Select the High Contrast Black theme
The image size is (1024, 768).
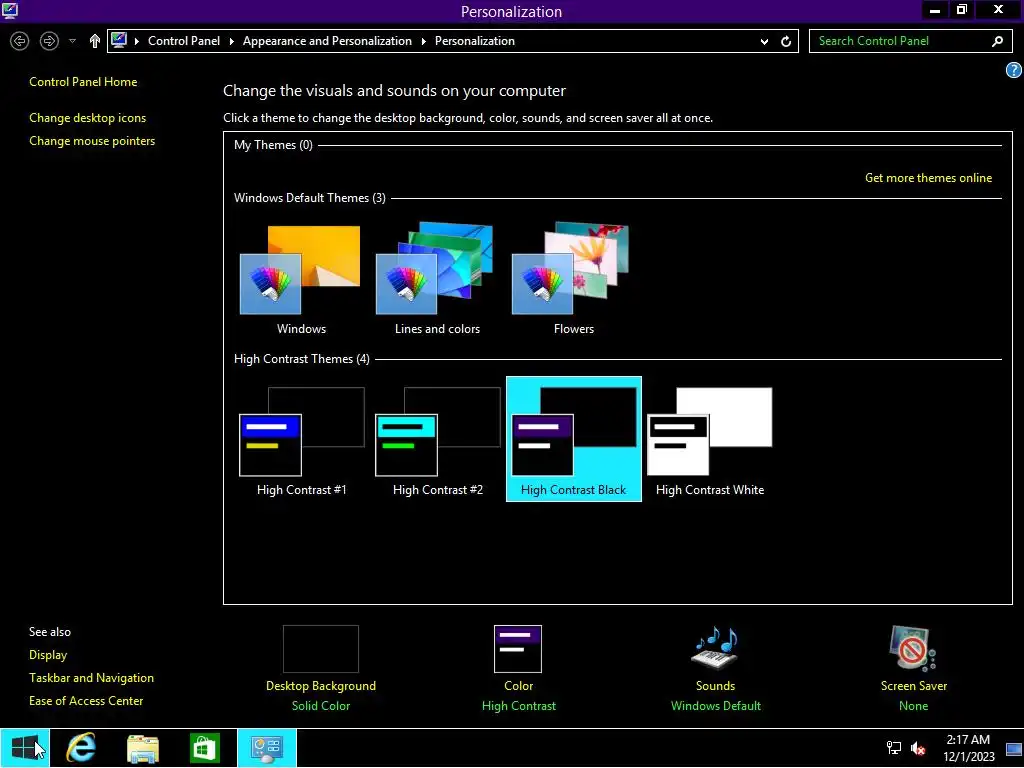click(573, 439)
